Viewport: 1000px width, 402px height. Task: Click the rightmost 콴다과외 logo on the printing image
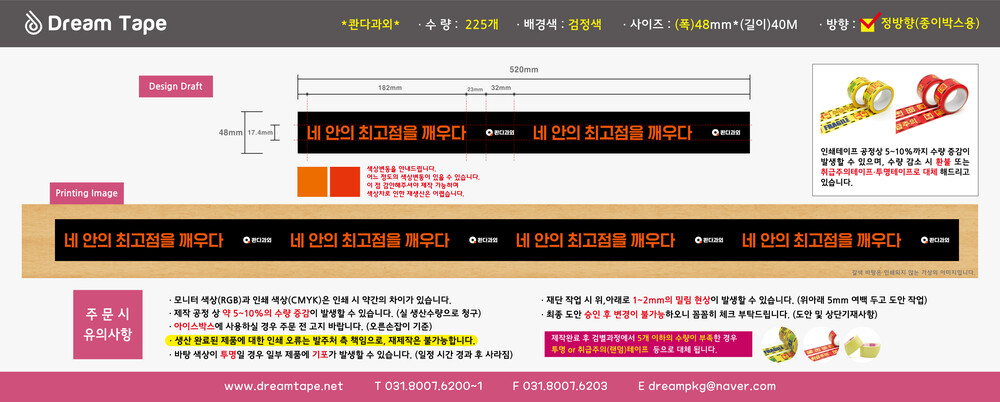930,239
